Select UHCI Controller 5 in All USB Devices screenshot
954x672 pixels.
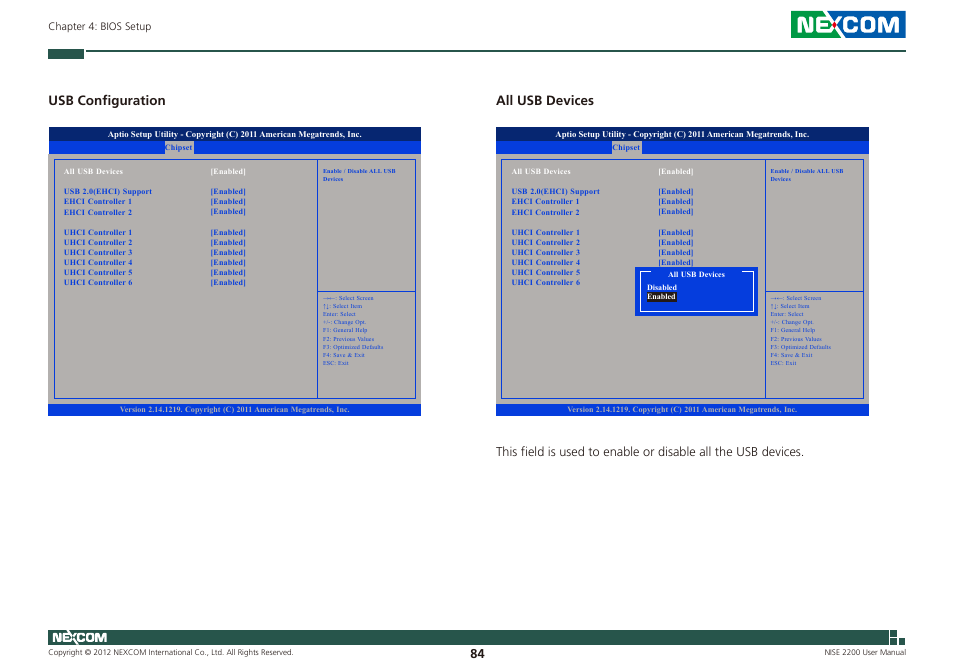pyautogui.click(x=546, y=272)
